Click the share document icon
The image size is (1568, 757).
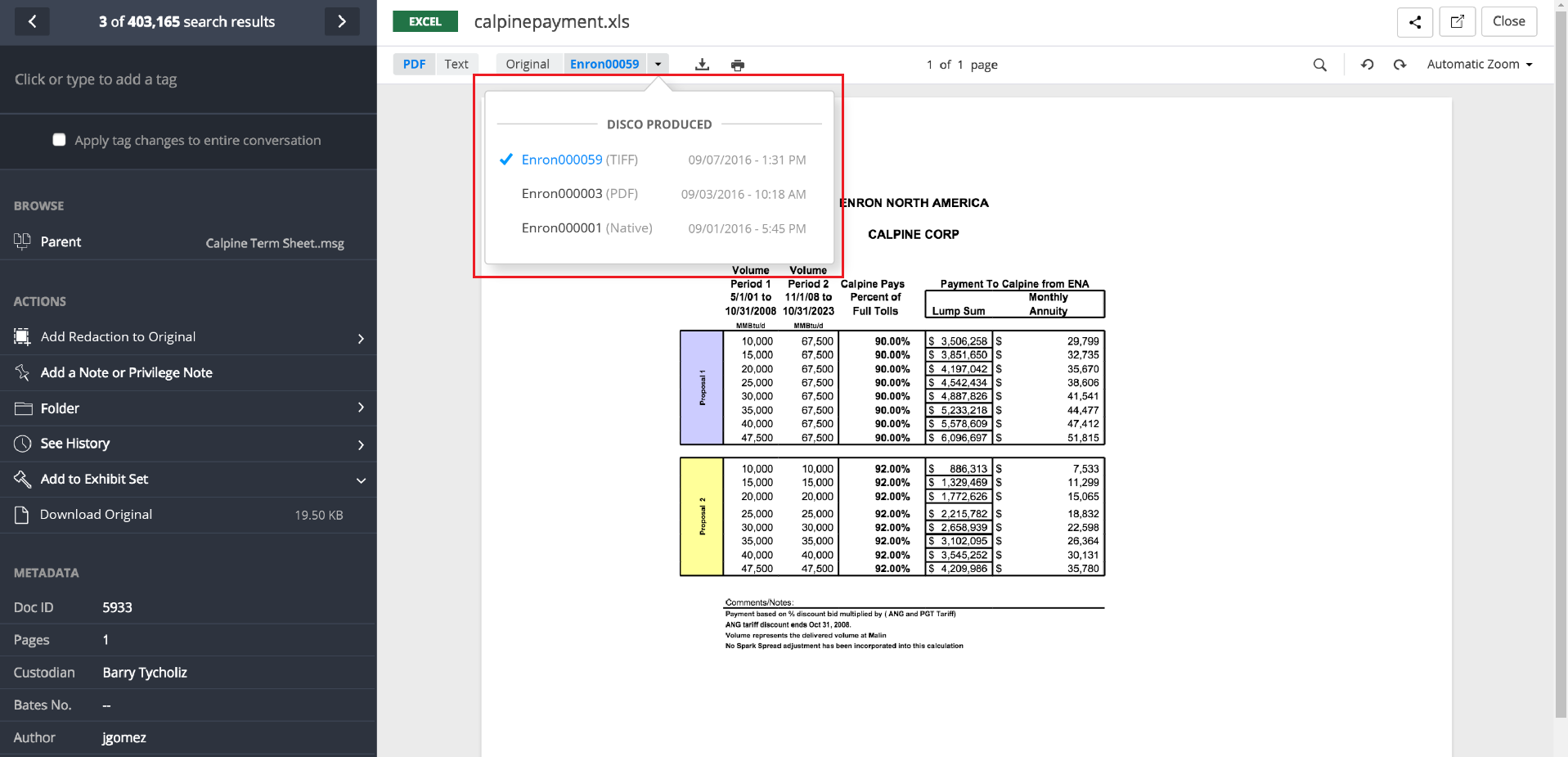1414,22
